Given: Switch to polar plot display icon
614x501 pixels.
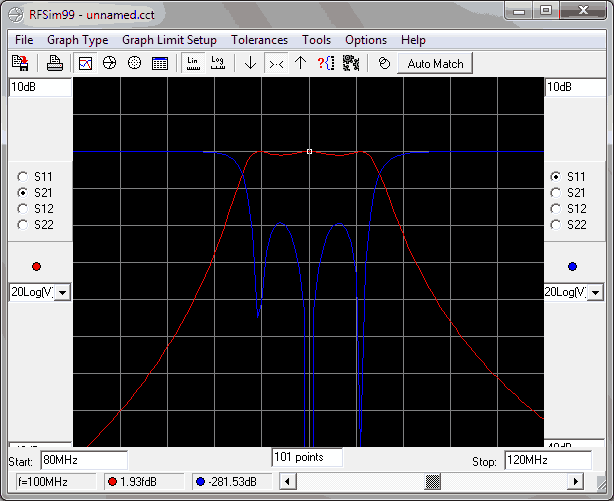Looking at the screenshot, I should pyautogui.click(x=134, y=63).
